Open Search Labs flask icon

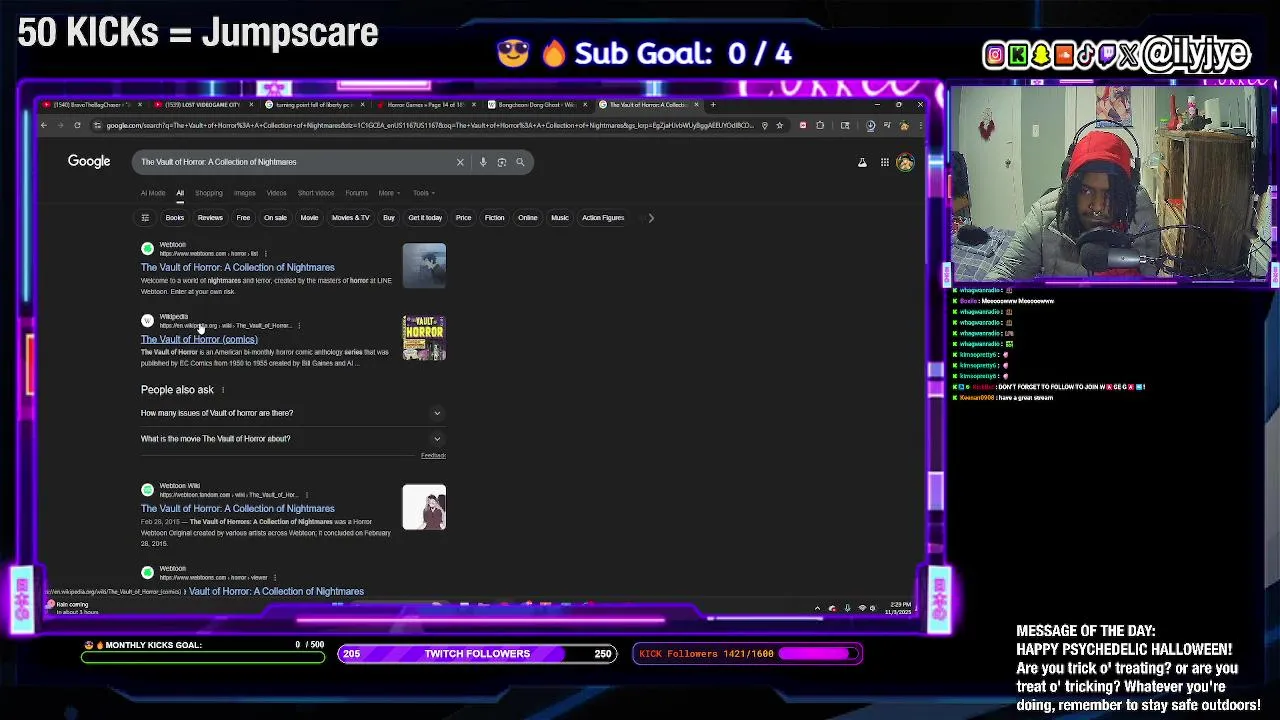(862, 162)
